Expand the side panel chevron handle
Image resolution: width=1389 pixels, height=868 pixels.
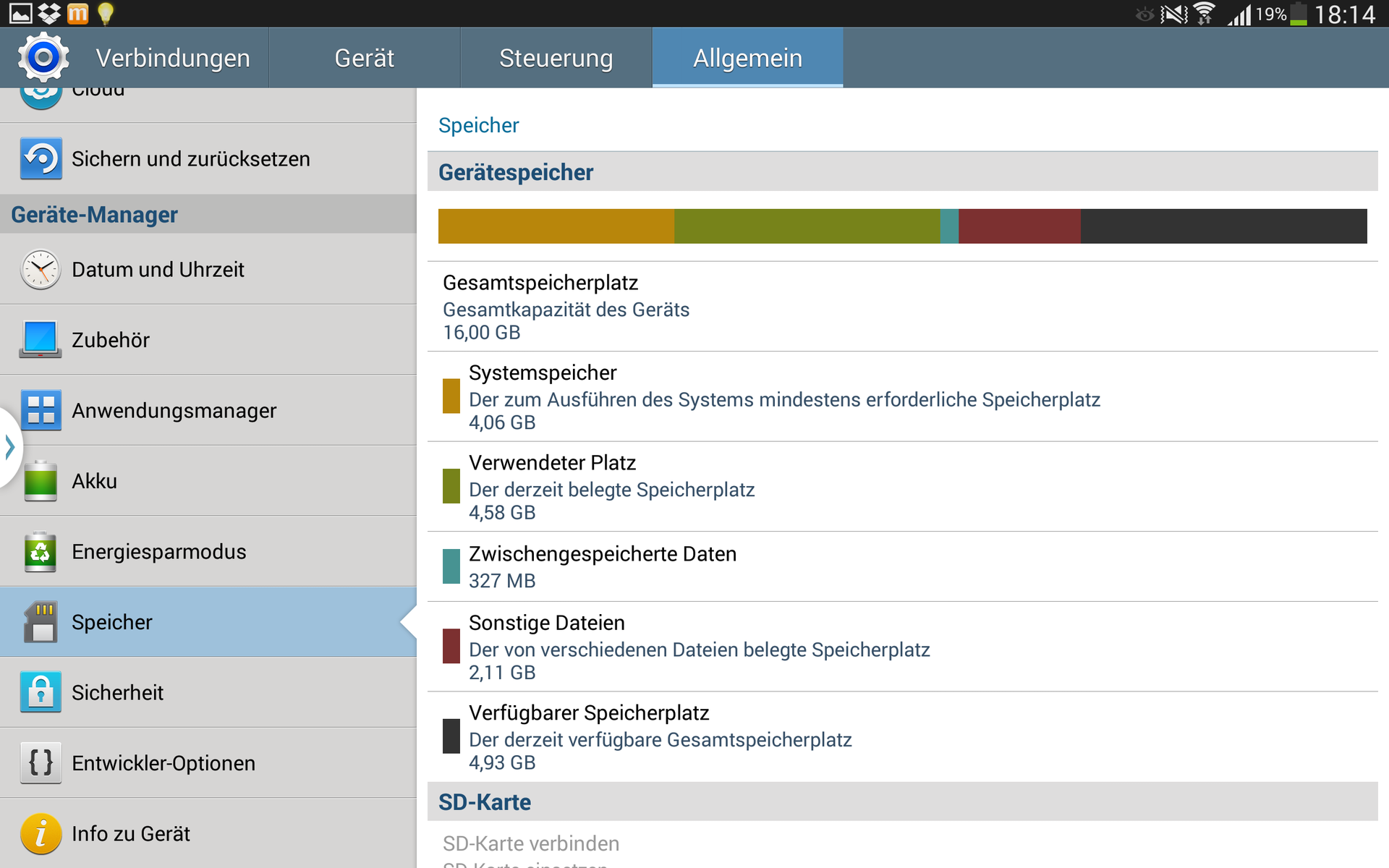click(9, 447)
